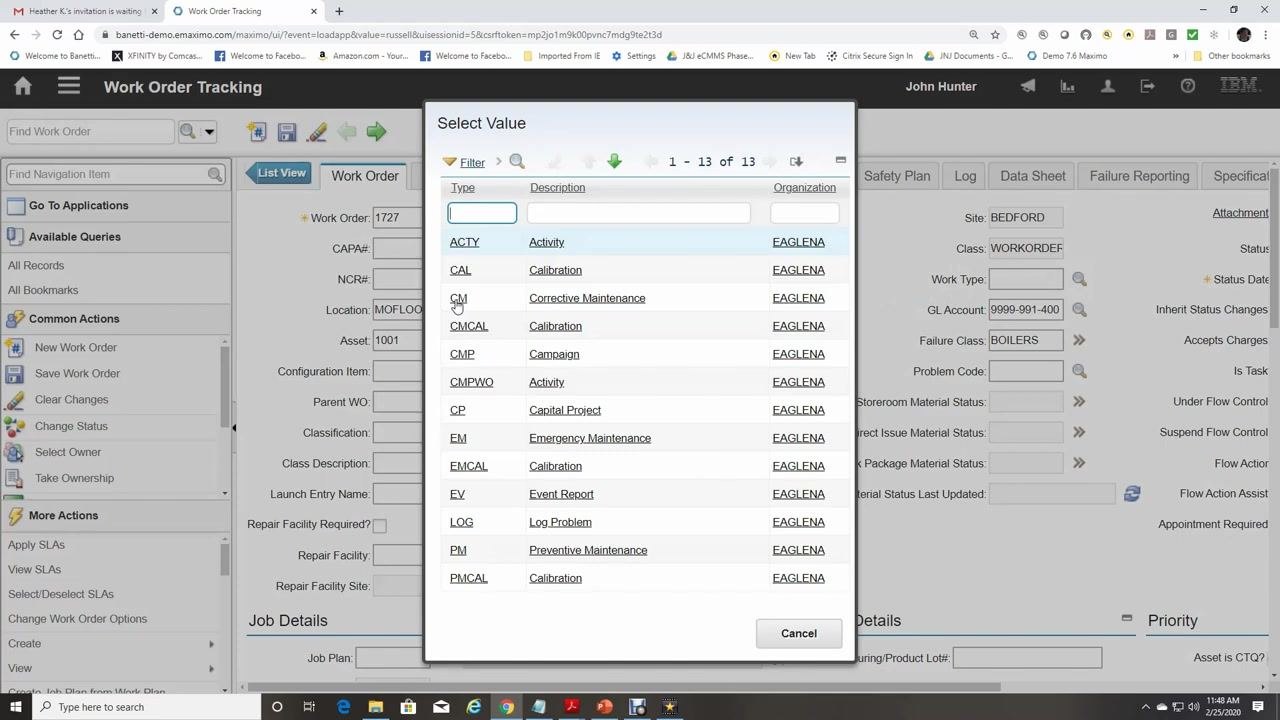Select the ACTY type value
This screenshot has width=1280, height=720.
point(464,242)
